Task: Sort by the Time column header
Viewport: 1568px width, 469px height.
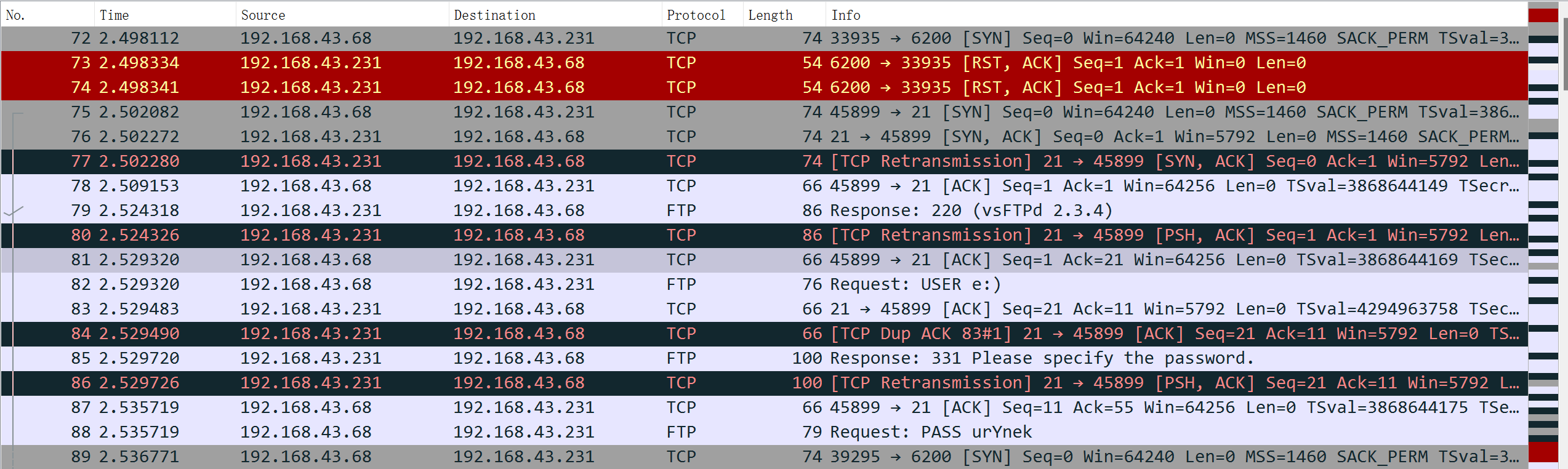Action: 165,15
